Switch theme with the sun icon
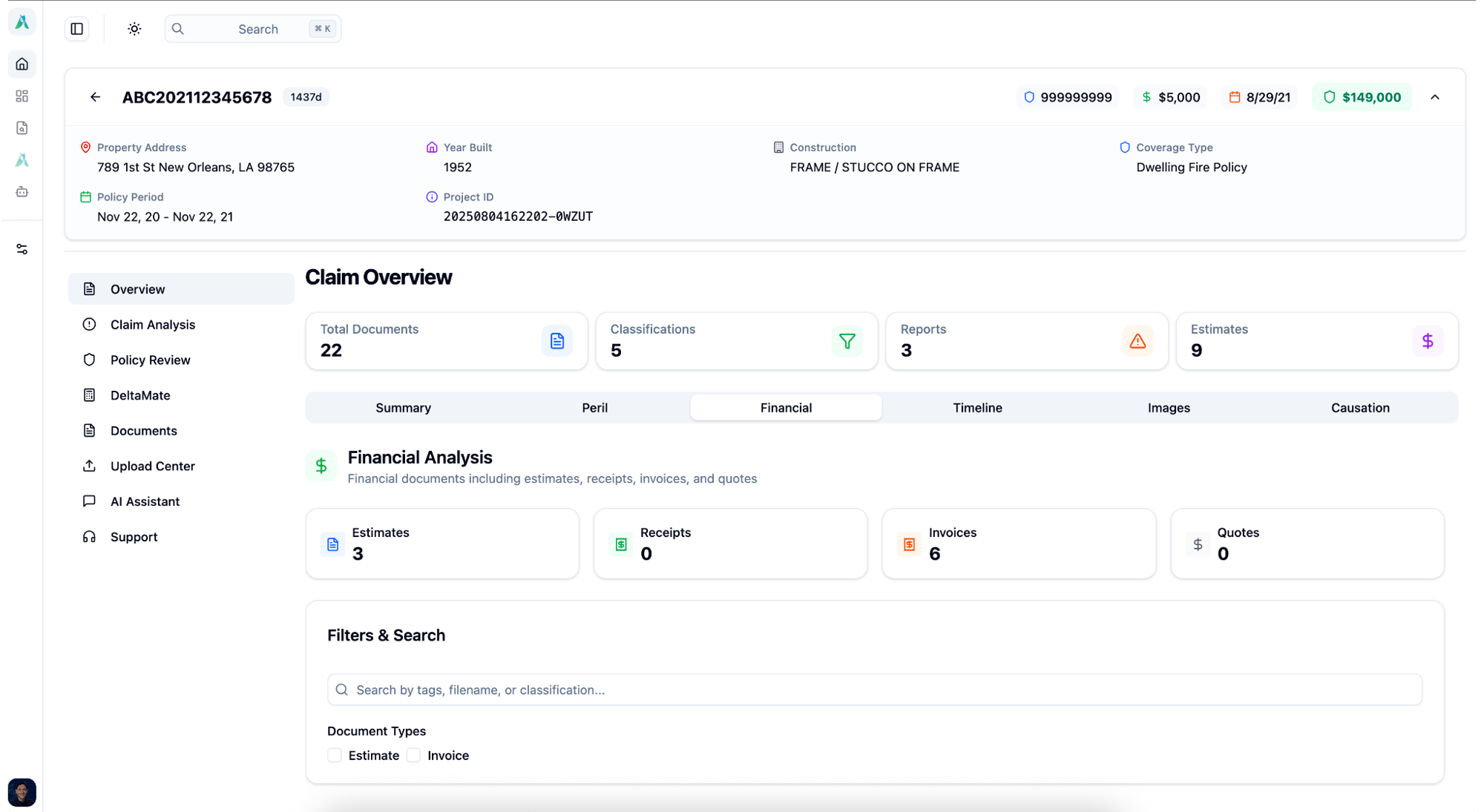This screenshot has width=1484, height=812. (134, 29)
